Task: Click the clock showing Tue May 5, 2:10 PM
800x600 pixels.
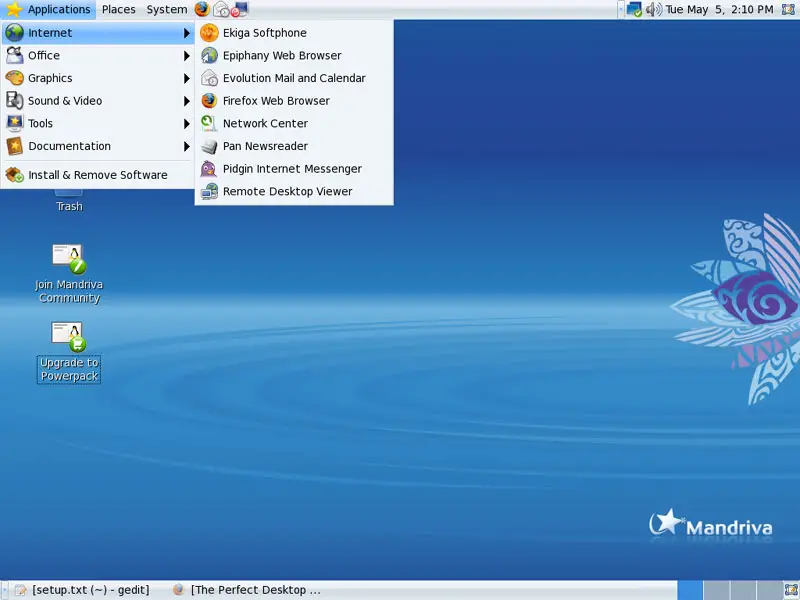Action: [719, 9]
